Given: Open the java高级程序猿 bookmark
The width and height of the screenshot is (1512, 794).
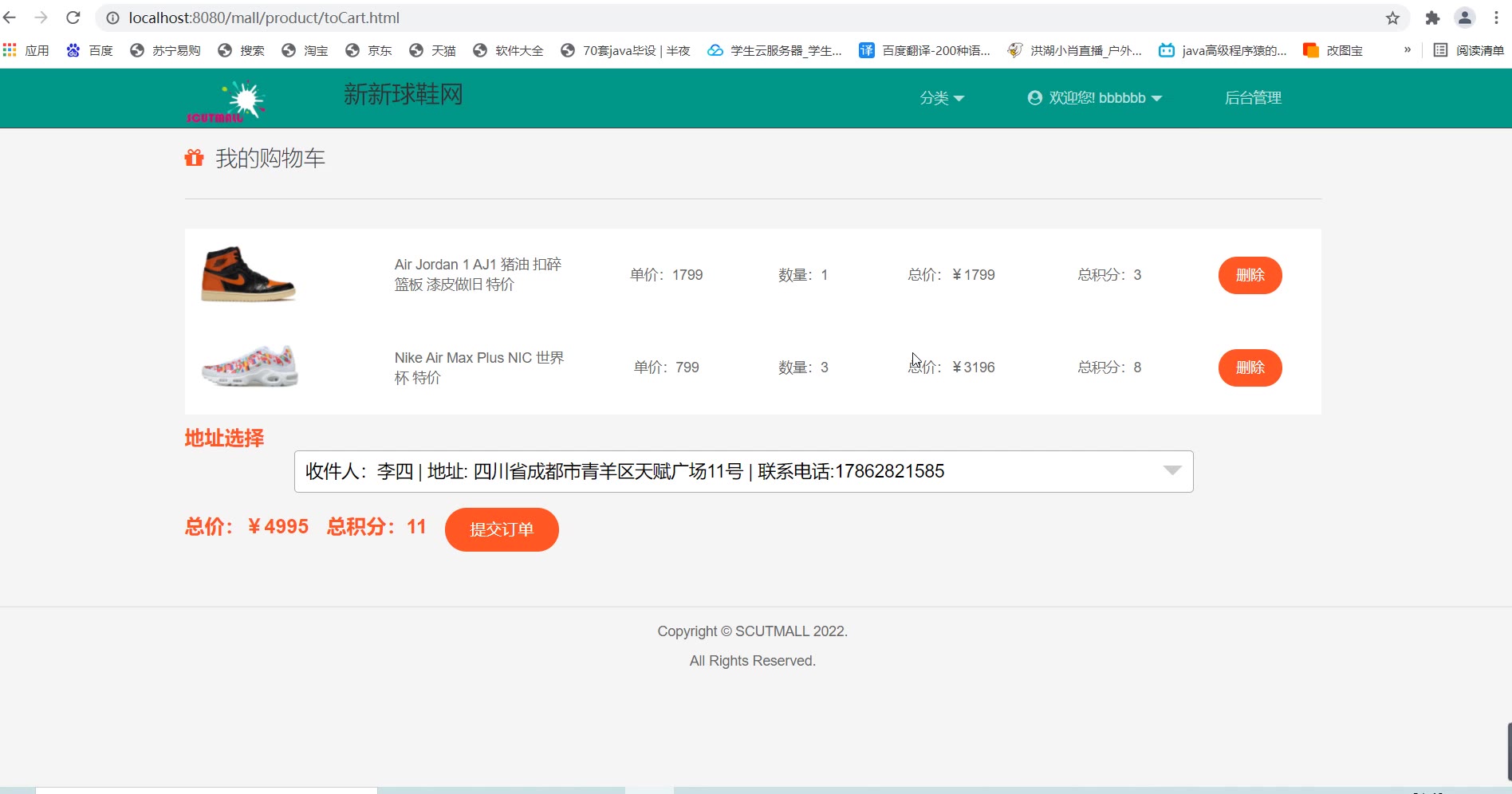Looking at the screenshot, I should point(1223,50).
